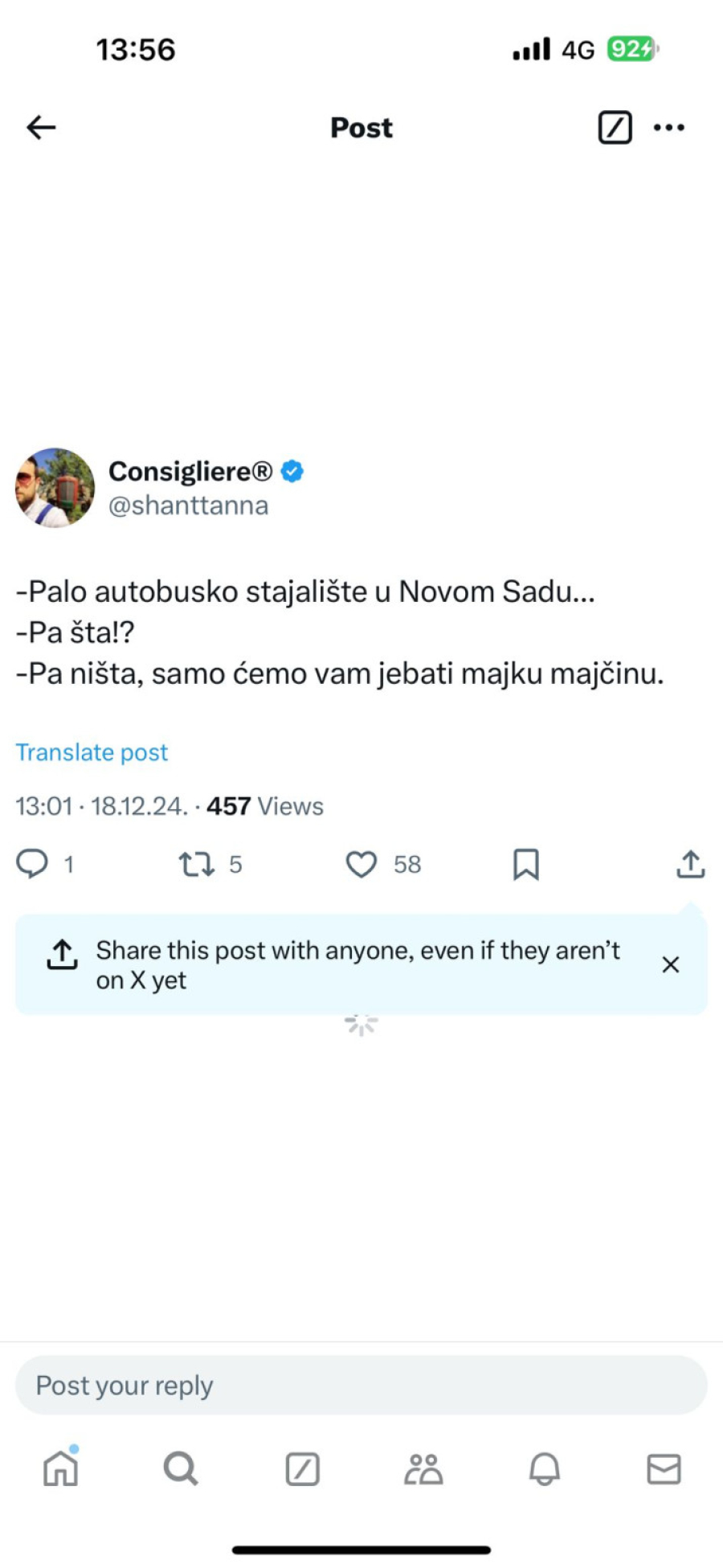Tap the share icon under the post
The height and width of the screenshot is (1568, 723).
click(x=690, y=864)
